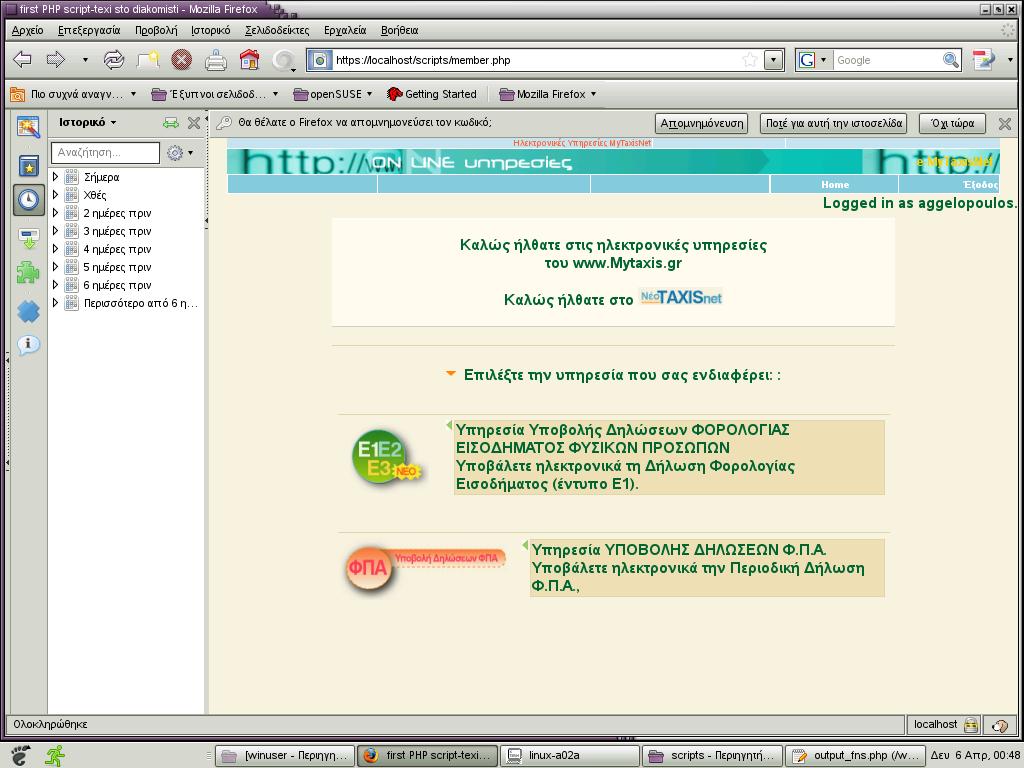Open the blue puzzle piece sidebar icon
1024x768 pixels.
click(x=28, y=312)
